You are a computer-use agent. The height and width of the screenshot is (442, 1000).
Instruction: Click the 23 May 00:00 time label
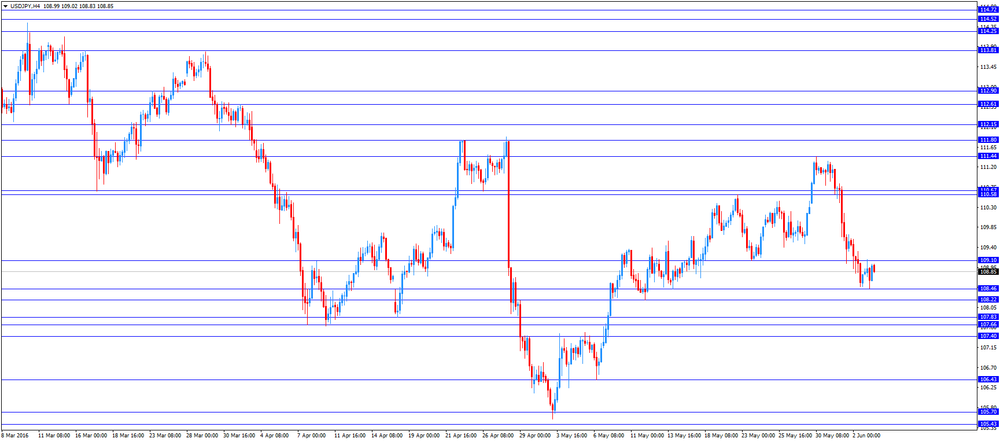(x=758, y=436)
